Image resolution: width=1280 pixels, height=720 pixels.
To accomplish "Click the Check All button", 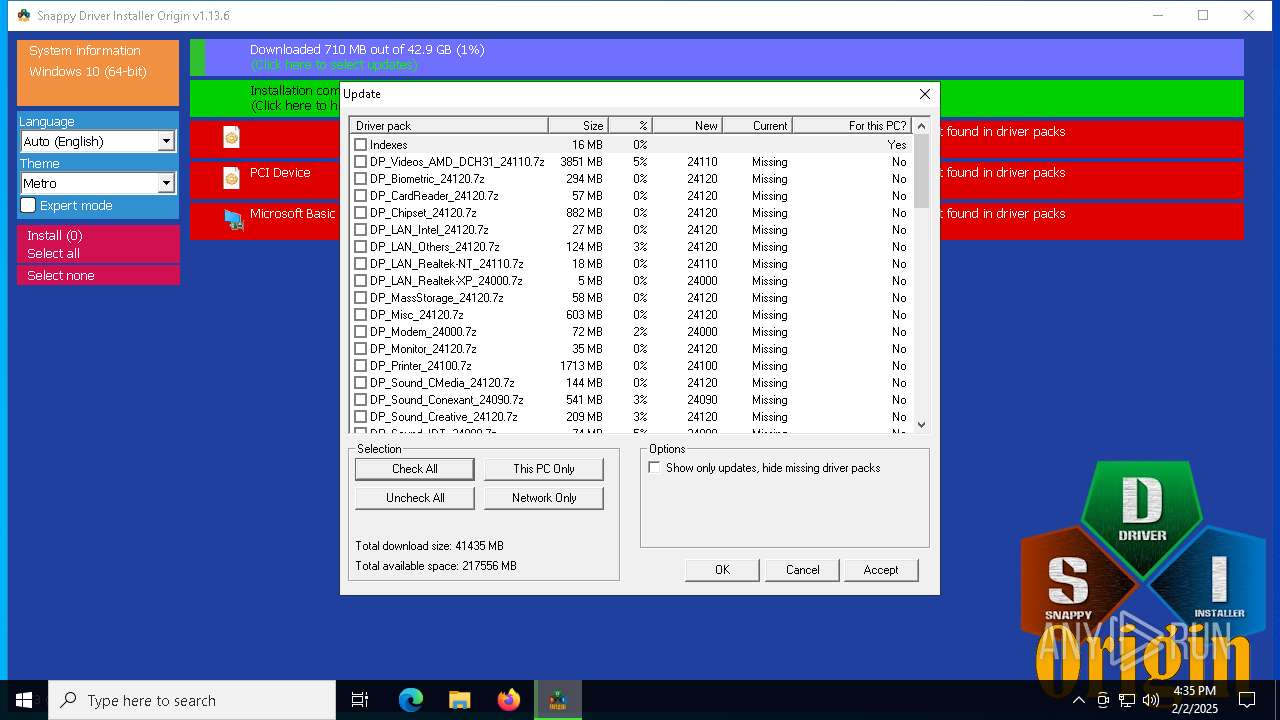I will click(x=414, y=469).
